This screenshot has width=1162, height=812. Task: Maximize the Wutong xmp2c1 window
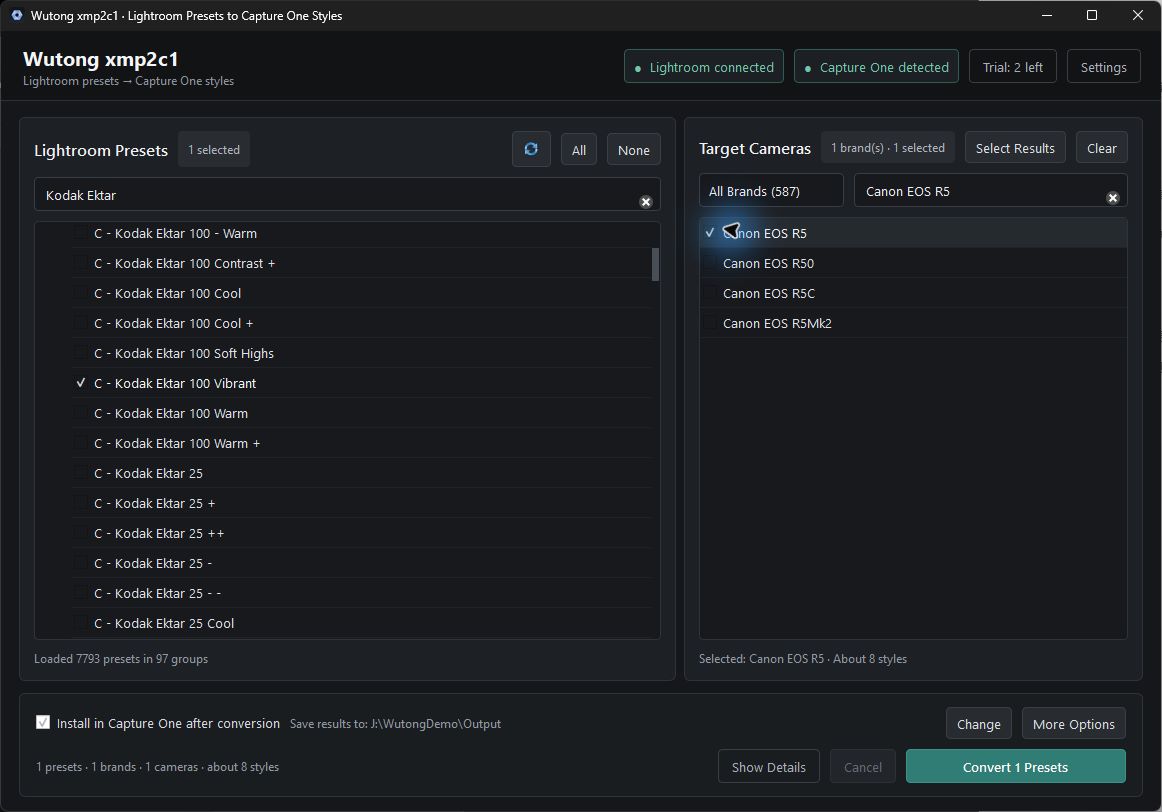(1092, 15)
